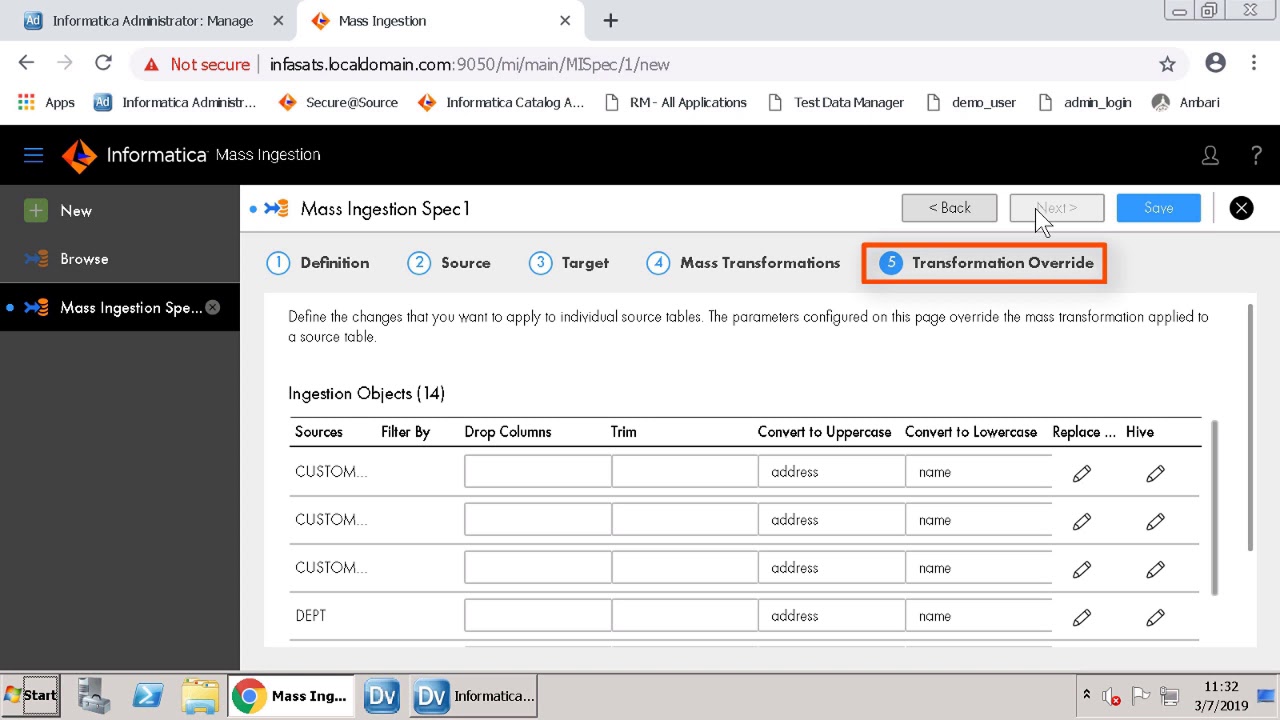Click Uppercase address cell in first row

[x=832, y=472]
